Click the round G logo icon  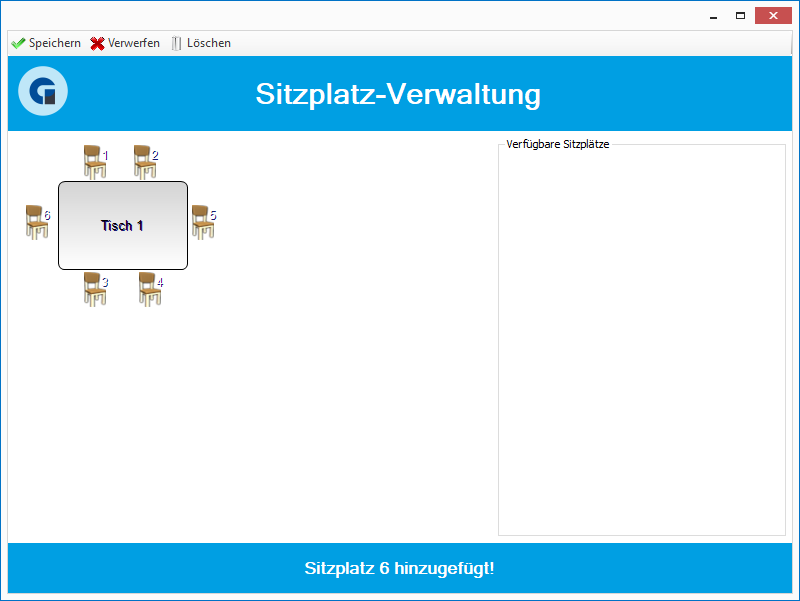(43, 91)
